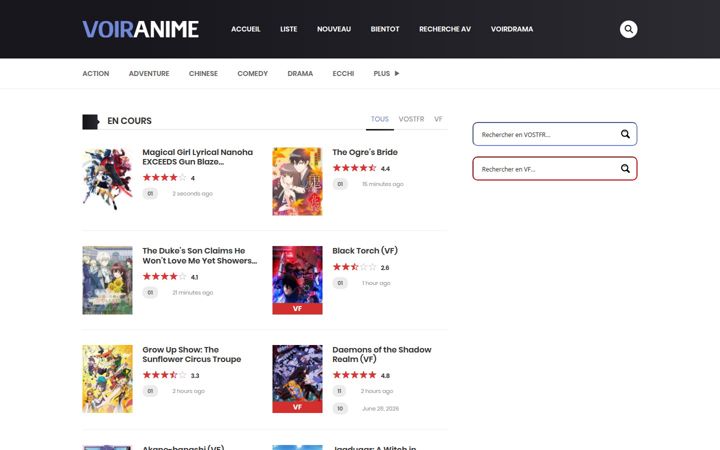Click Daemons of the Shadow Realm star rating
720x450 pixels.
[x=354, y=375]
